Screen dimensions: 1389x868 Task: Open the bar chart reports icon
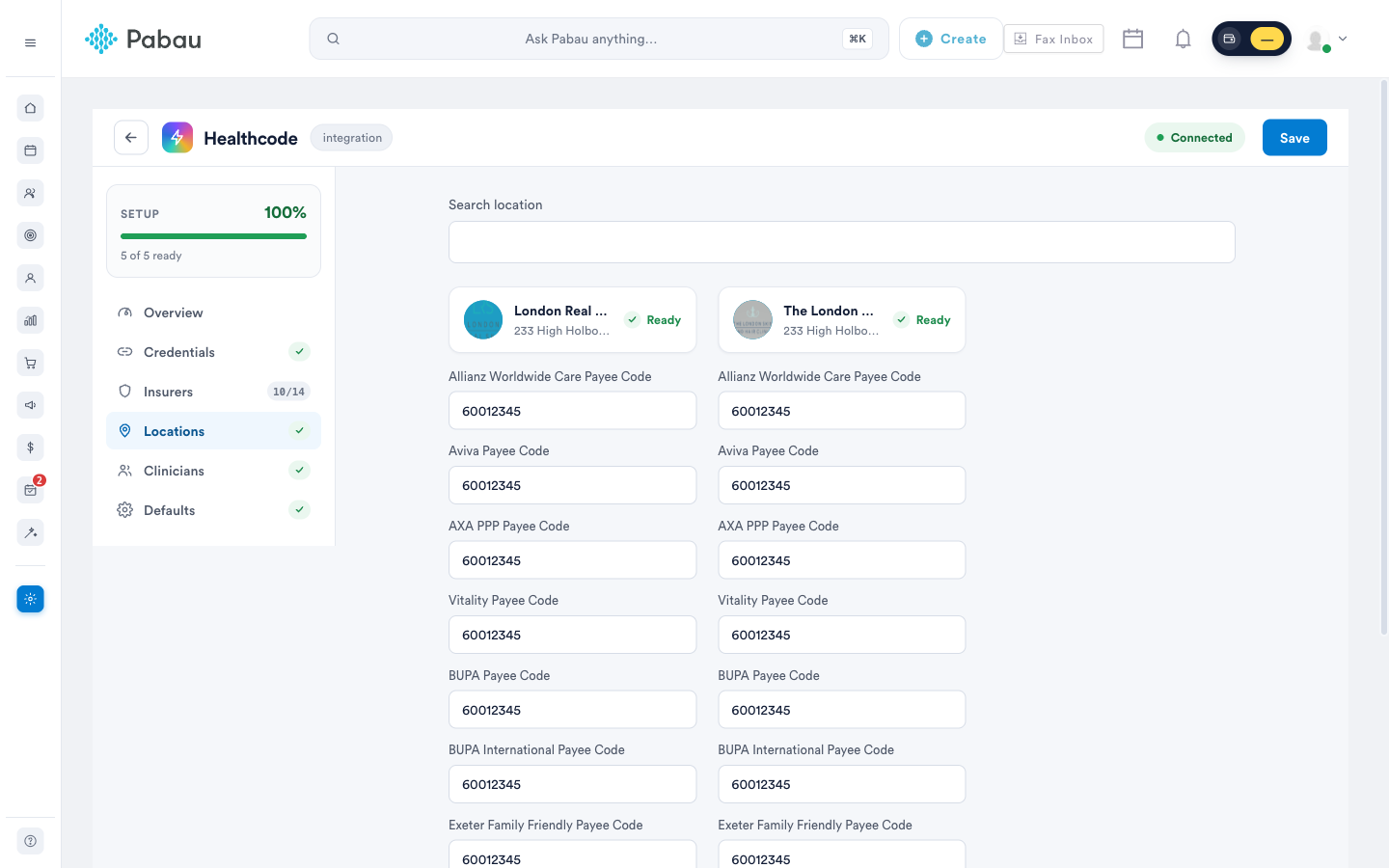click(x=30, y=320)
